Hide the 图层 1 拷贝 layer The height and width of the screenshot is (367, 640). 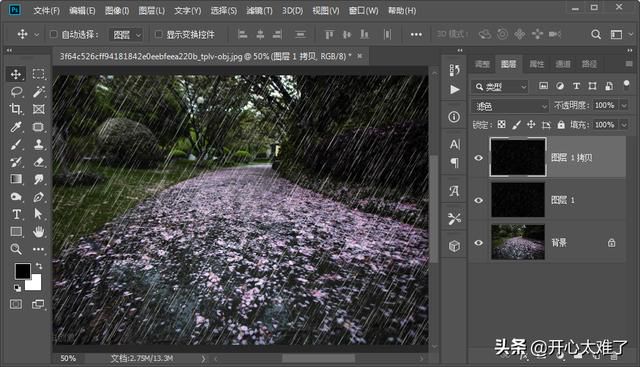pyautogui.click(x=479, y=158)
